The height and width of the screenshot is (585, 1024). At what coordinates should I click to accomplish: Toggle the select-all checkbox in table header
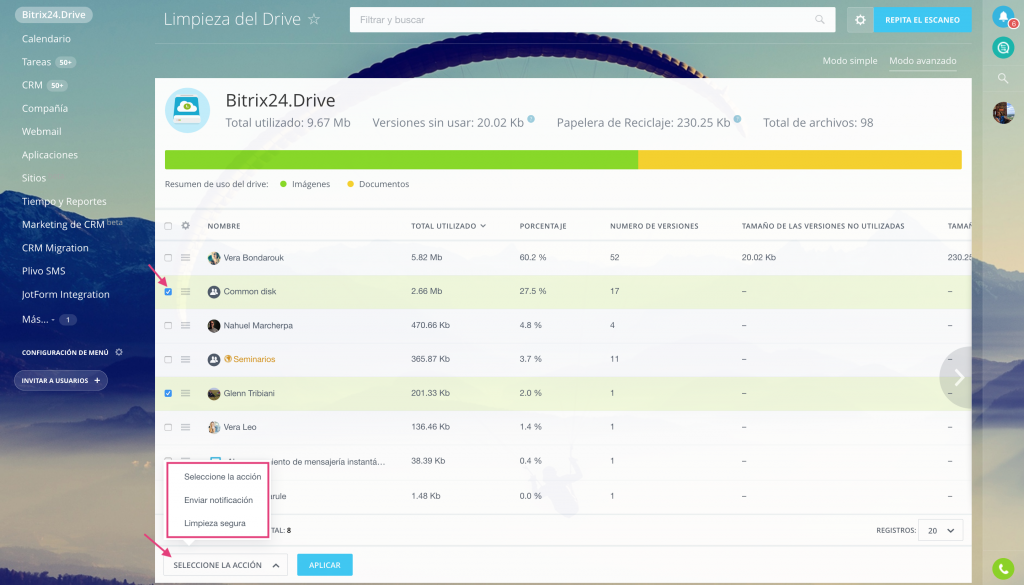click(168, 226)
